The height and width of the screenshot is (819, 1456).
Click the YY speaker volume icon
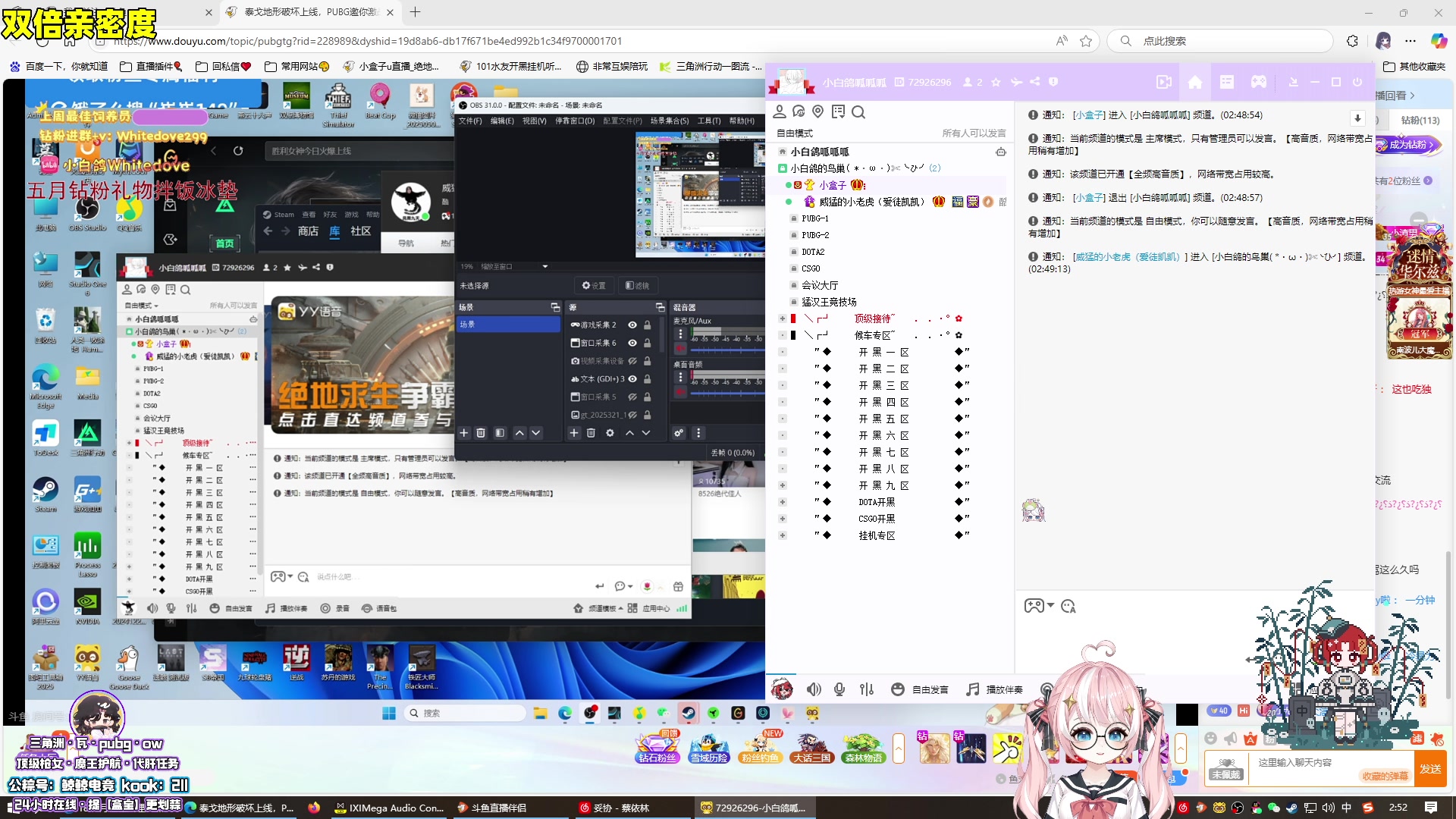point(814,689)
